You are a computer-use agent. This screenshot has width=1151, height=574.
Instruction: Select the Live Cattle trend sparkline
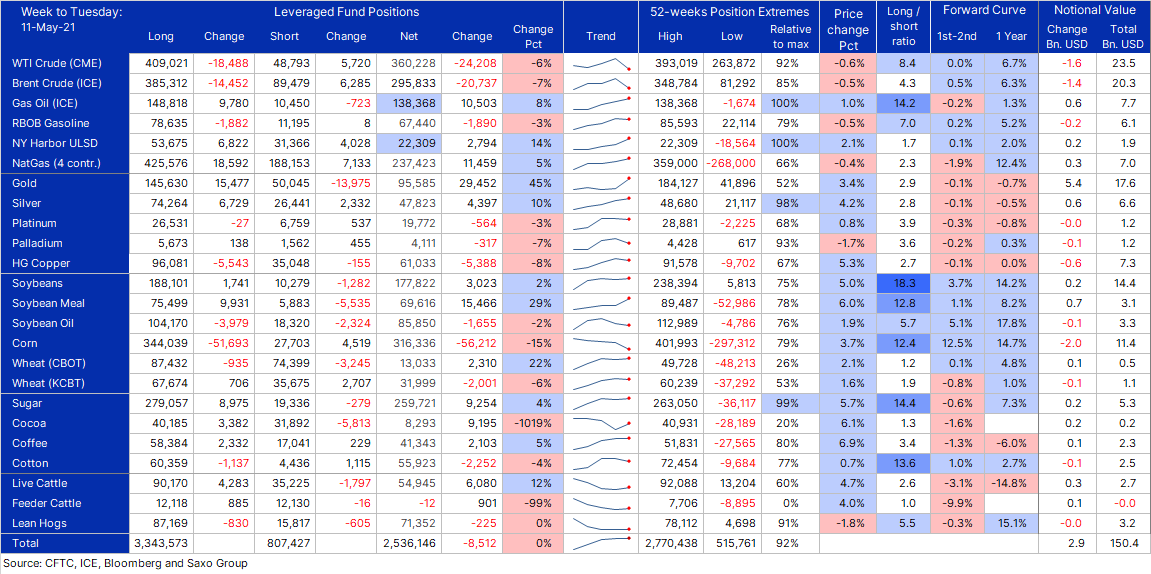click(x=601, y=484)
